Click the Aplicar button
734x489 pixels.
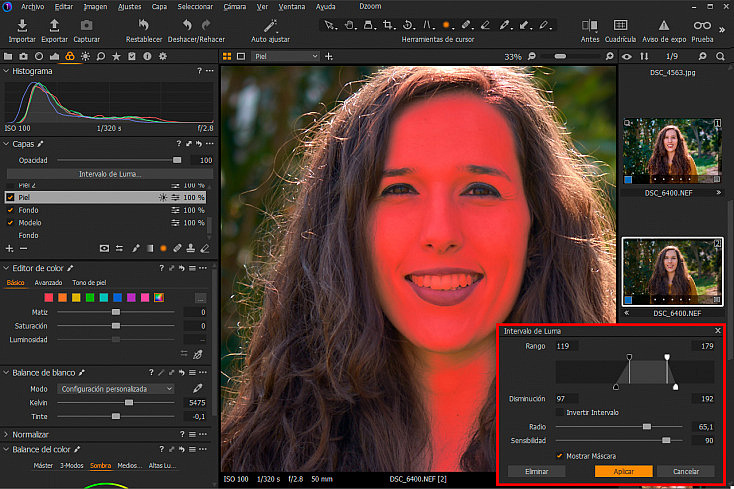[x=624, y=471]
